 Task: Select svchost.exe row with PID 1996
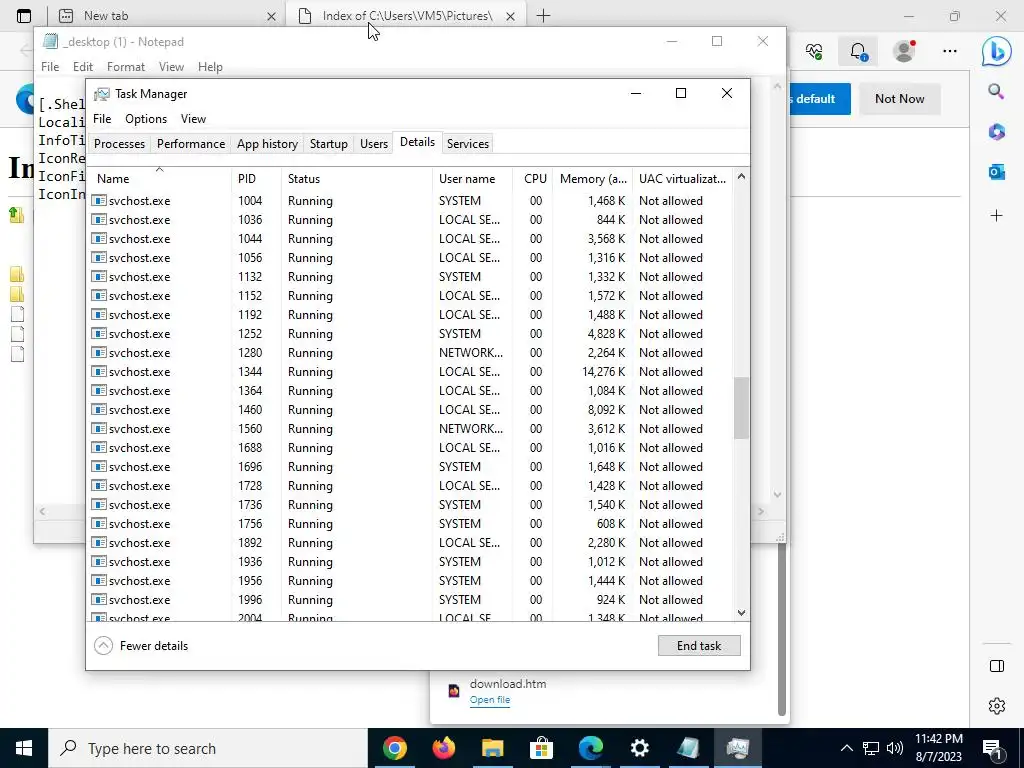coord(411,600)
